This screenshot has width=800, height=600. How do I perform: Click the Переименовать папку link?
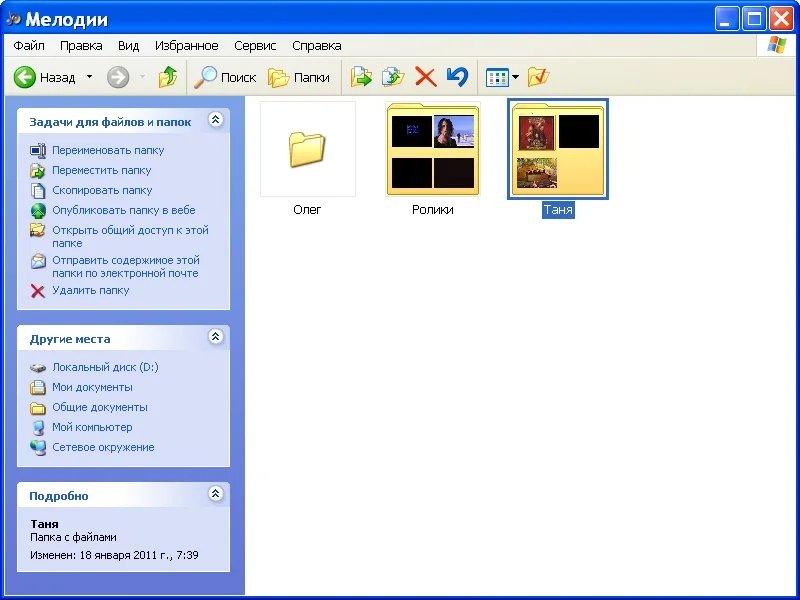[108, 150]
